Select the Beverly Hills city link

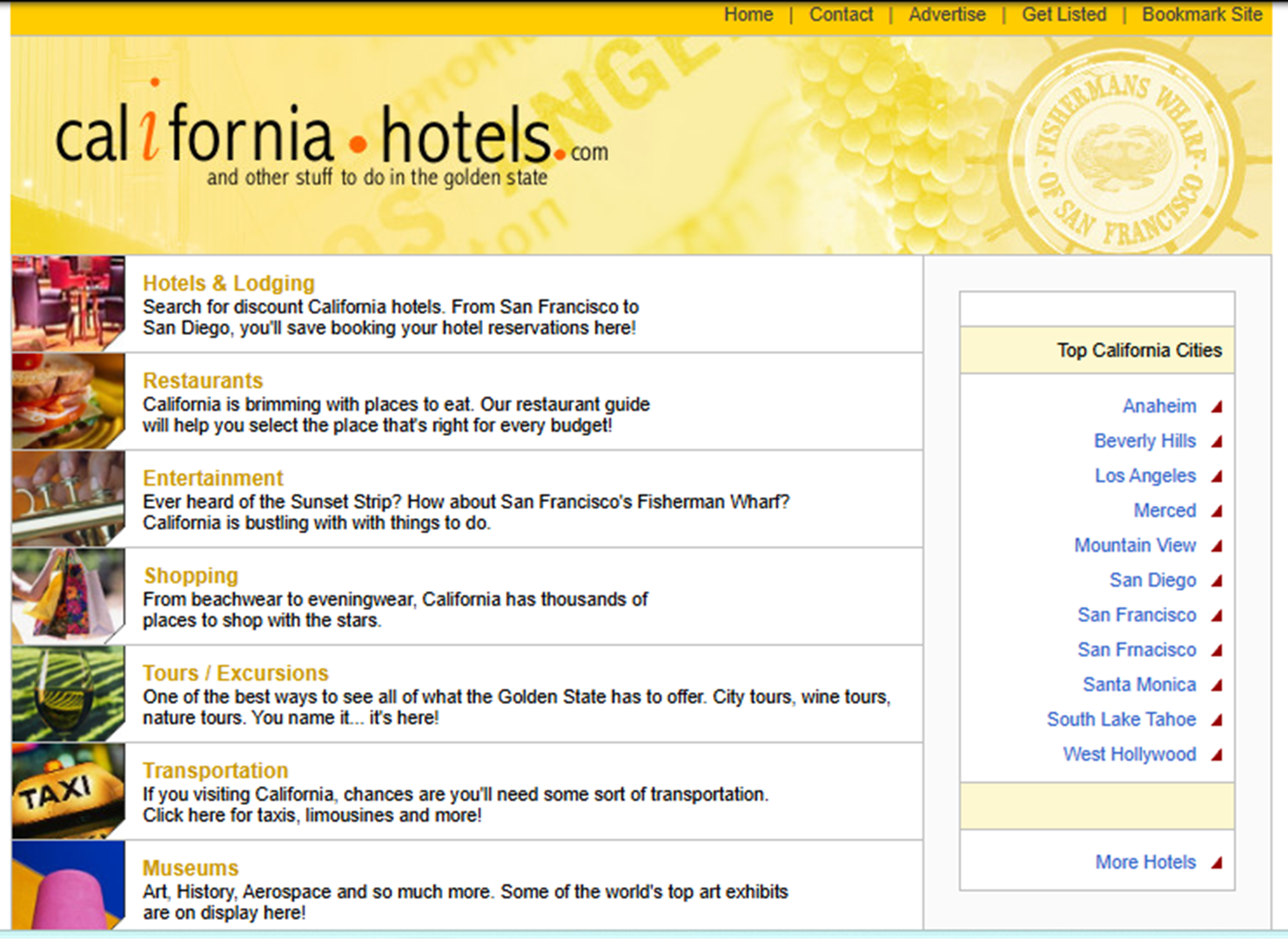click(x=1145, y=441)
